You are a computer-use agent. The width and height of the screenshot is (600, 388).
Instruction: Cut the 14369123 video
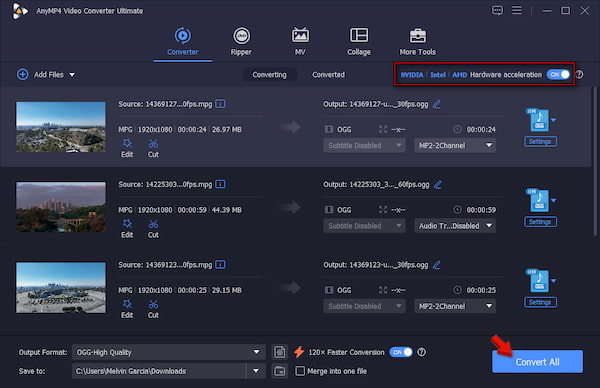[153, 309]
